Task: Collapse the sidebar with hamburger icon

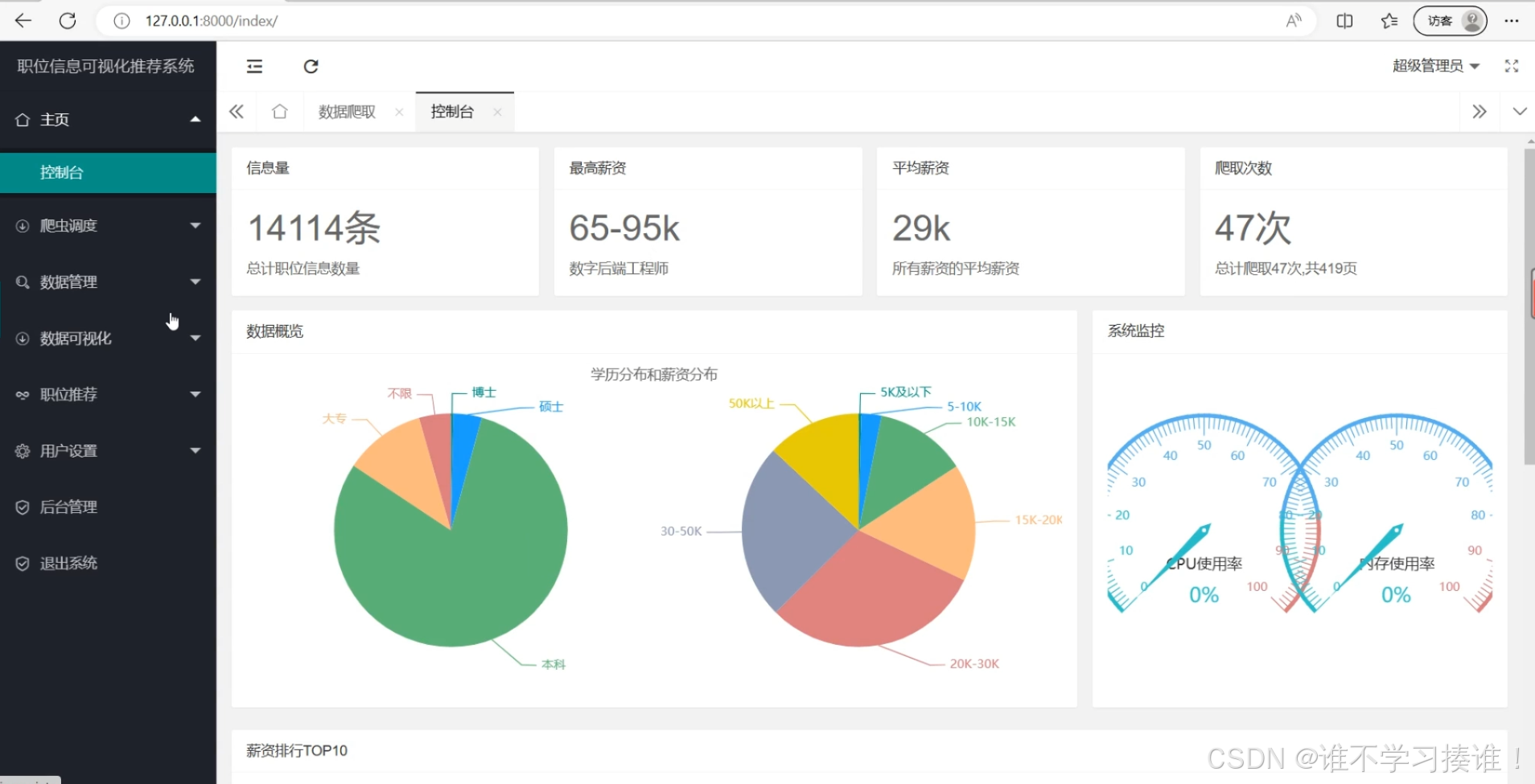Action: tap(254, 66)
